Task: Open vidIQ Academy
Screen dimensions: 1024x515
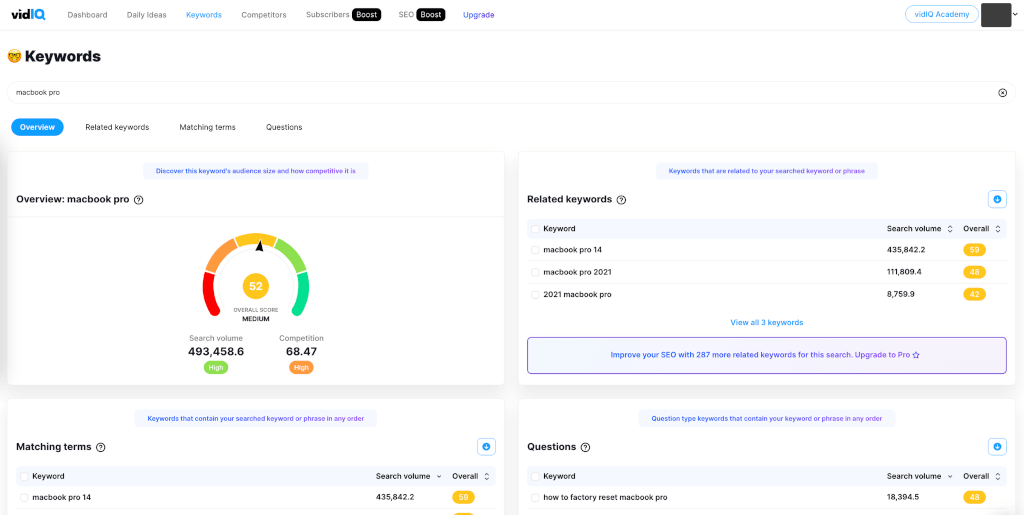Action: 941,14
